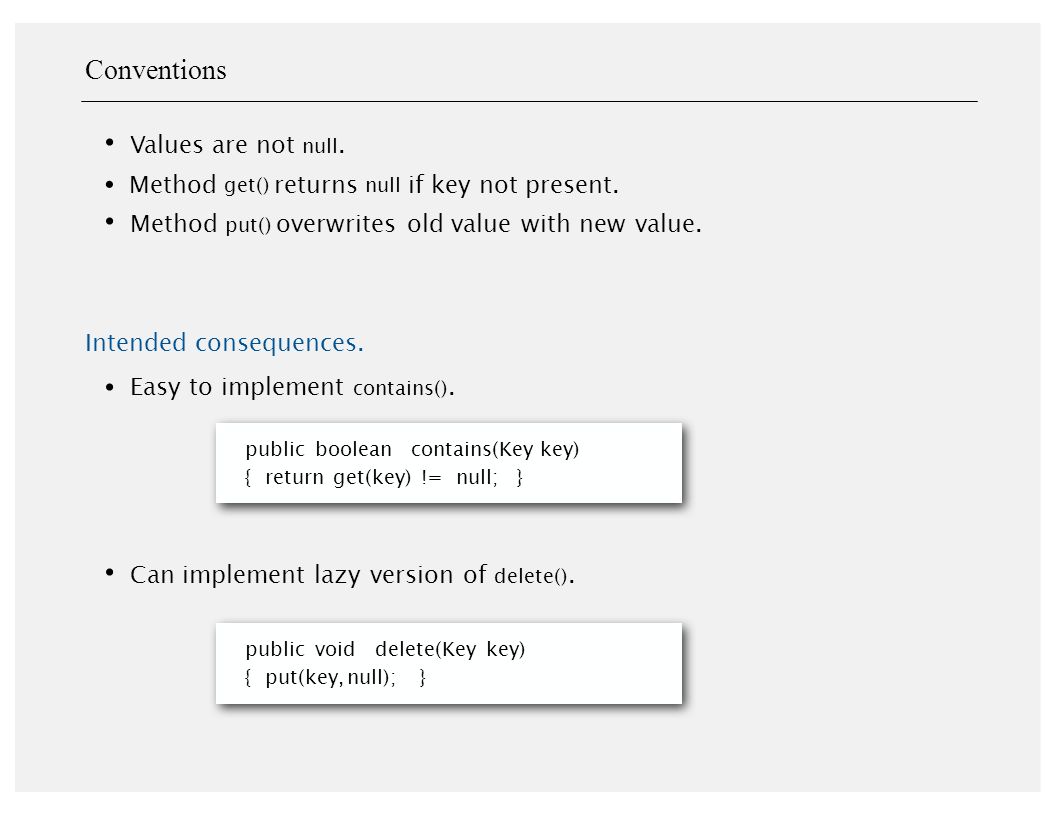Select the 'Intended consequences.' blue heading
The image size is (1056, 816).
(x=224, y=343)
